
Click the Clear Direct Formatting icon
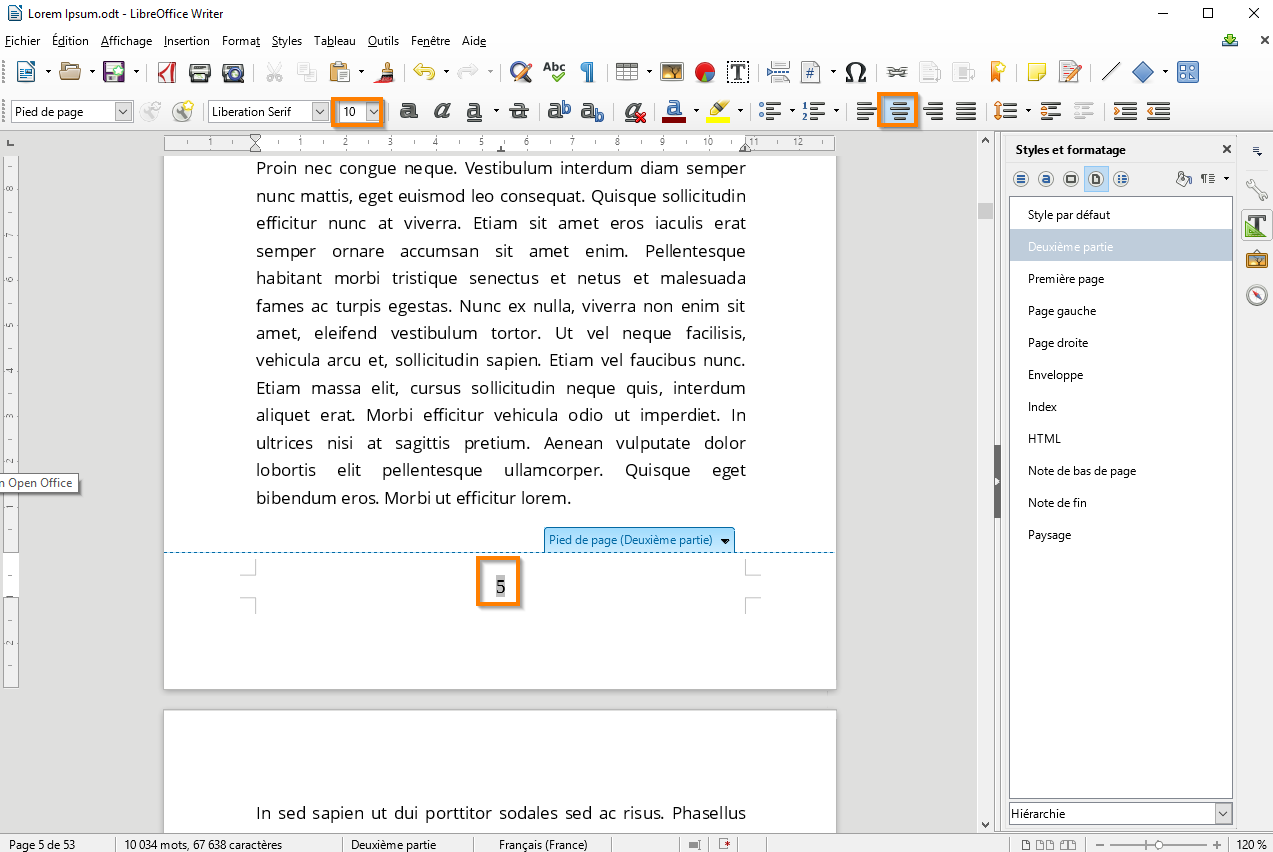634,111
